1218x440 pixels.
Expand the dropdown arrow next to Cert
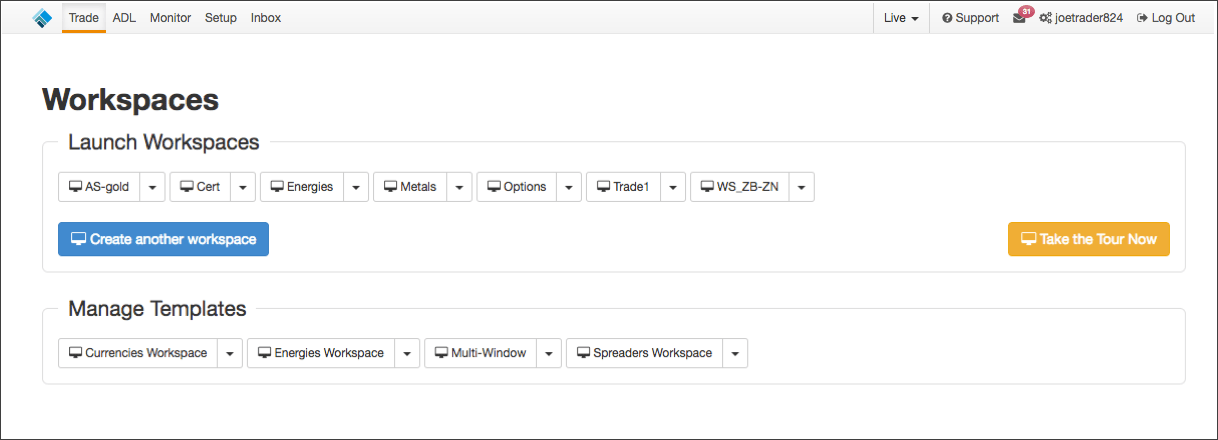[x=244, y=187]
